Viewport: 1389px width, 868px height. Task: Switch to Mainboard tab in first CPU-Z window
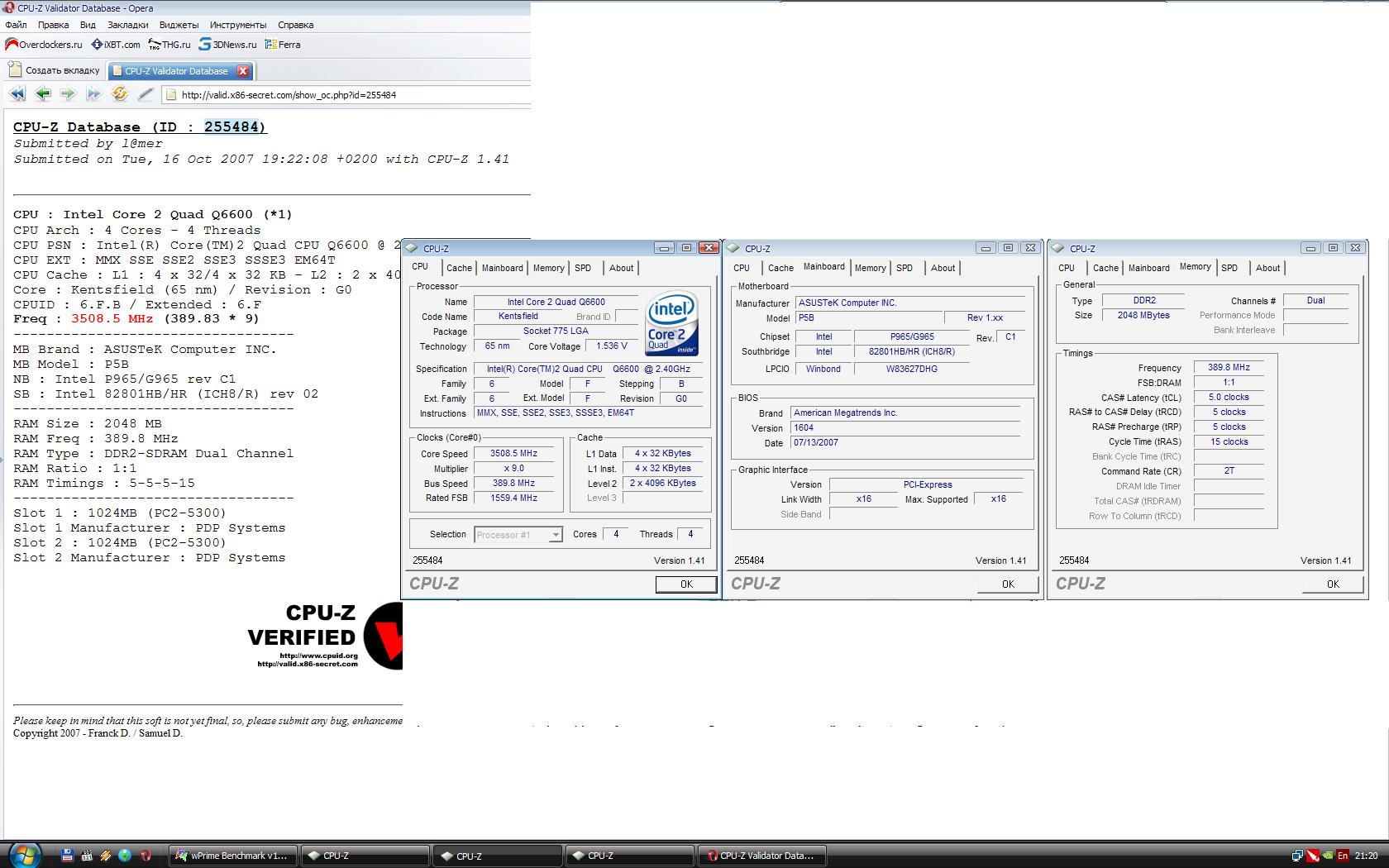503,268
